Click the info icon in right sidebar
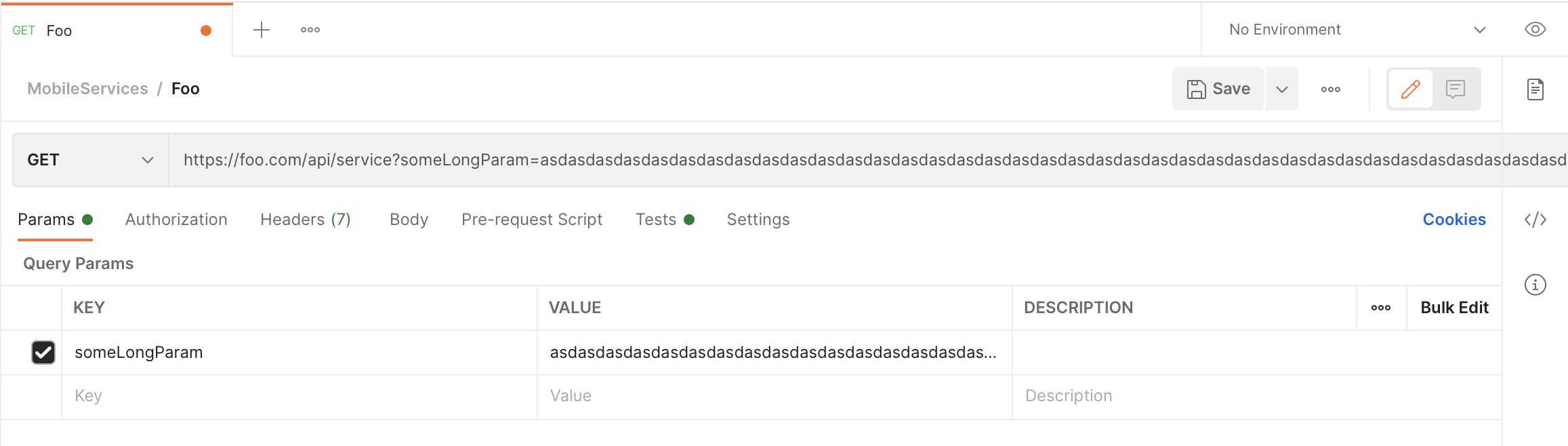Viewport: 1568px width, 446px height. [x=1536, y=285]
